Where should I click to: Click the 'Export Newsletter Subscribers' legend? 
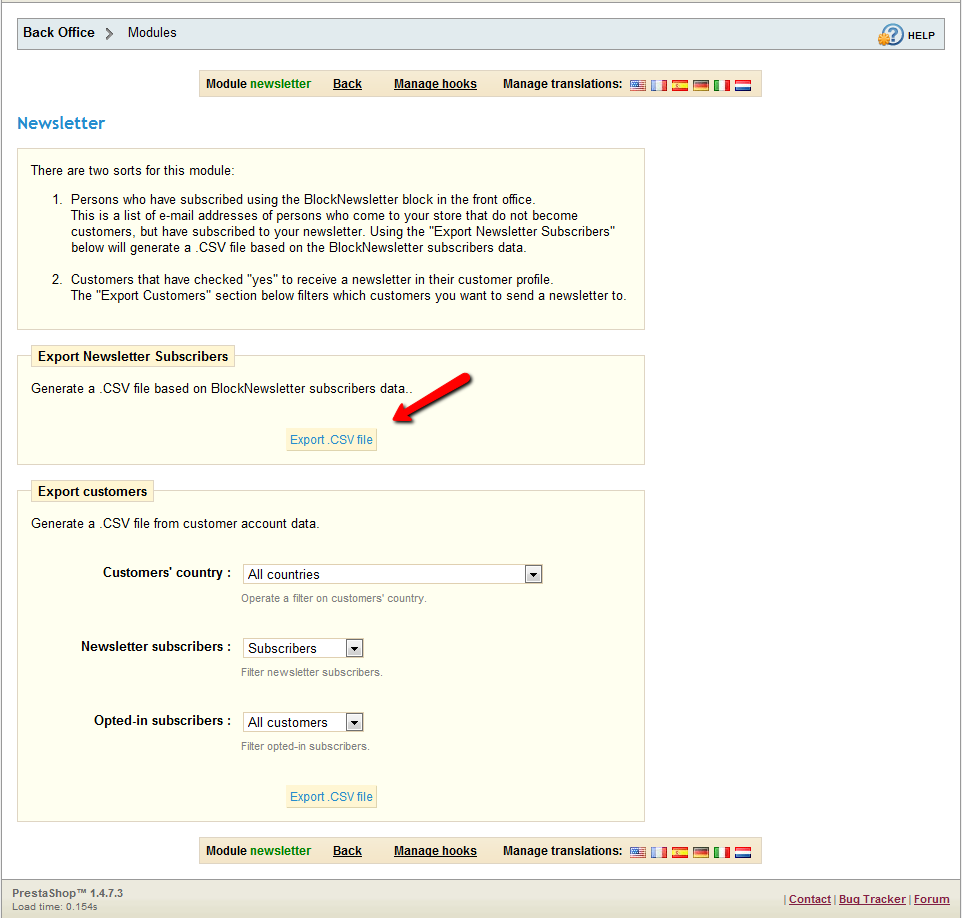[x=133, y=357]
